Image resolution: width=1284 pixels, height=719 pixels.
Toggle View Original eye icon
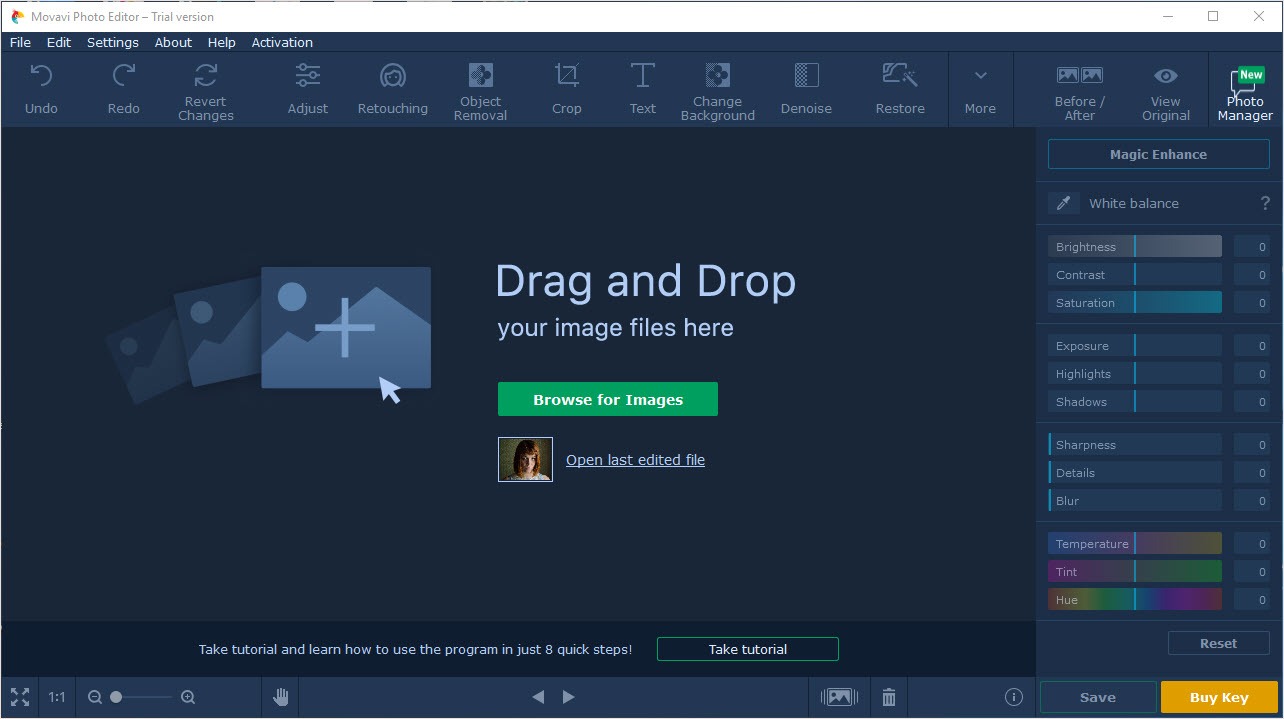(x=1166, y=76)
